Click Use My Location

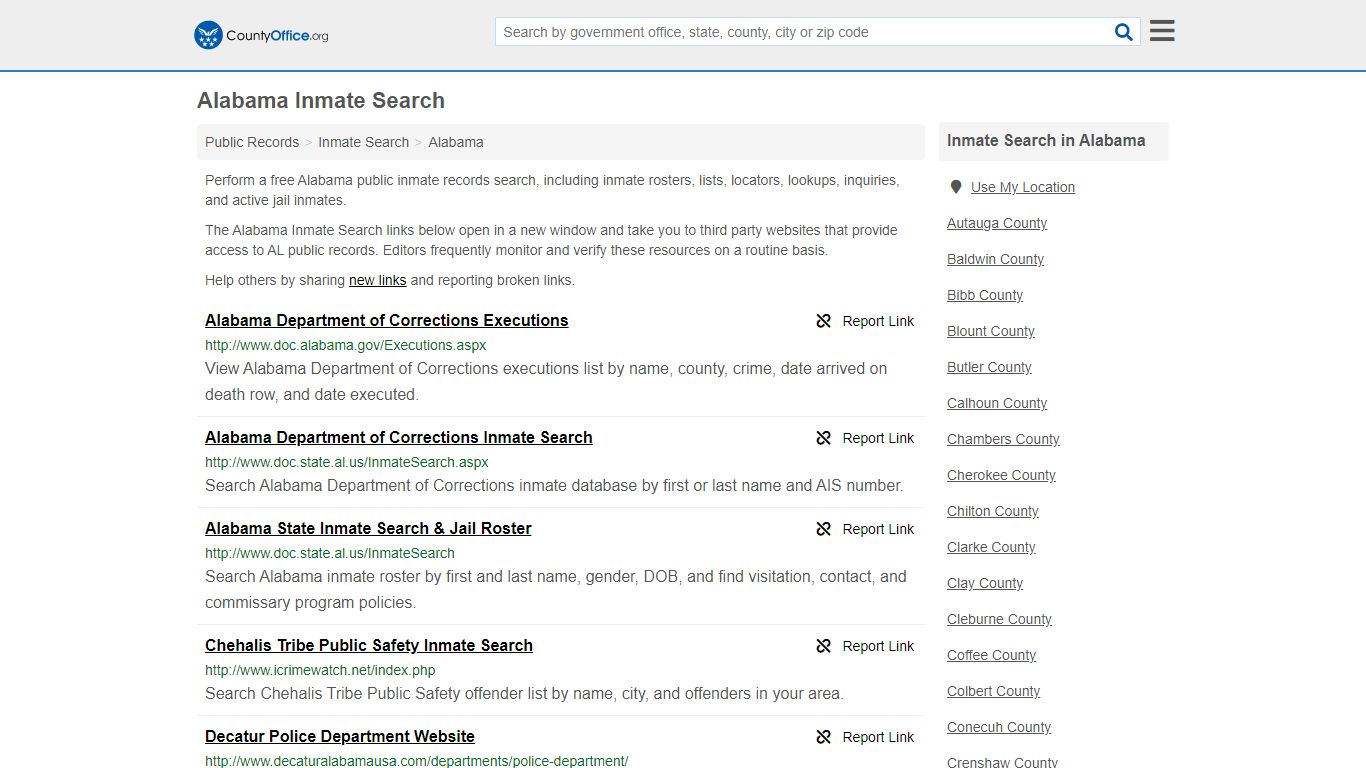pyautogui.click(x=1023, y=187)
